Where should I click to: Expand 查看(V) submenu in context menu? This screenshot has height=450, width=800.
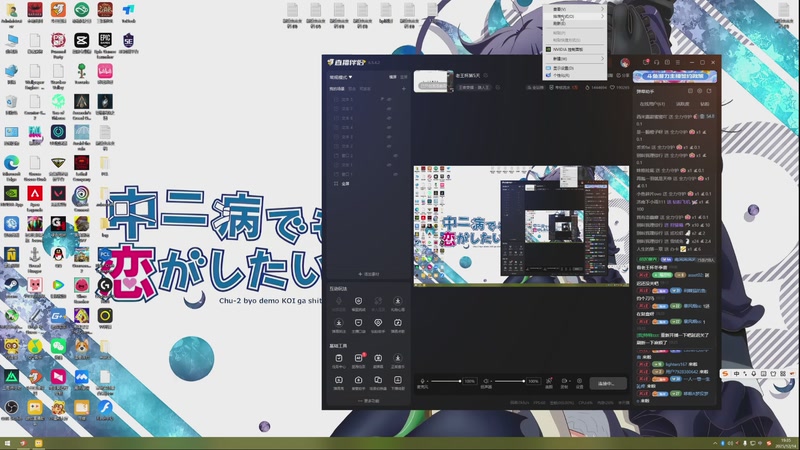pyautogui.click(x=574, y=9)
